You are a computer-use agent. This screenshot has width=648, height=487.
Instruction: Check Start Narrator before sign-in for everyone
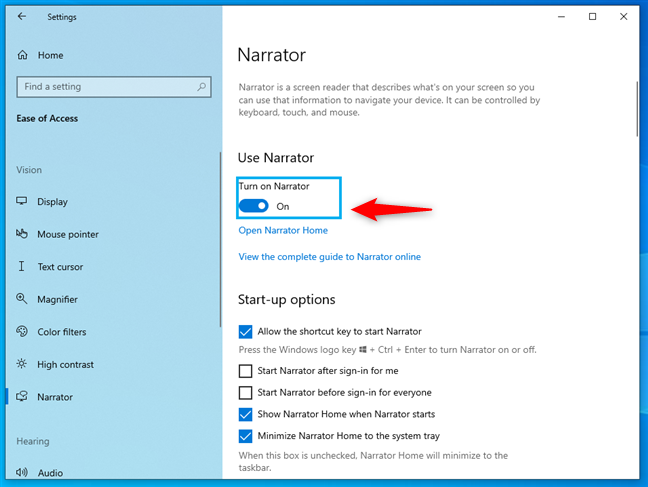(245, 392)
